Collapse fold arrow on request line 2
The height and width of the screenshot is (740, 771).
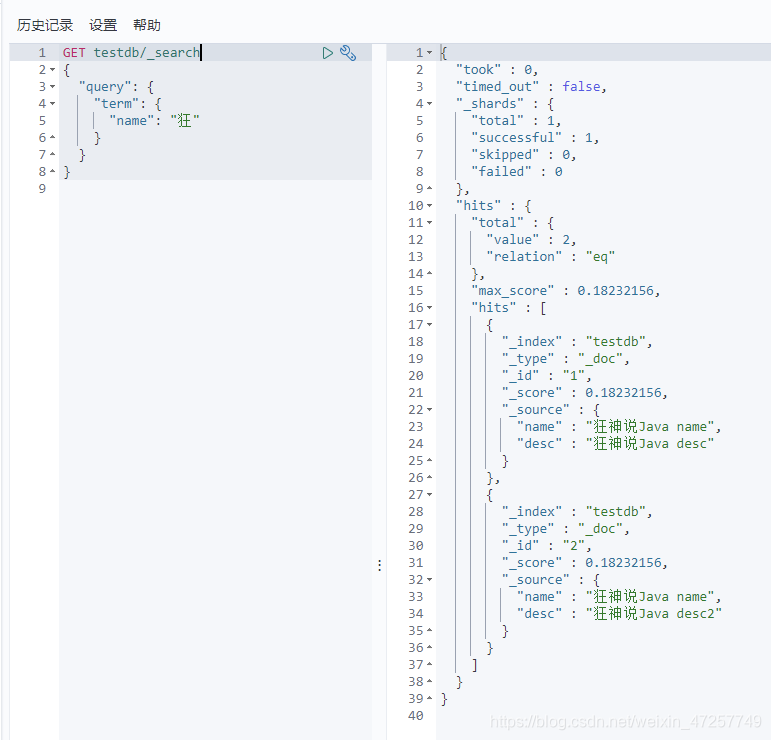[53, 70]
